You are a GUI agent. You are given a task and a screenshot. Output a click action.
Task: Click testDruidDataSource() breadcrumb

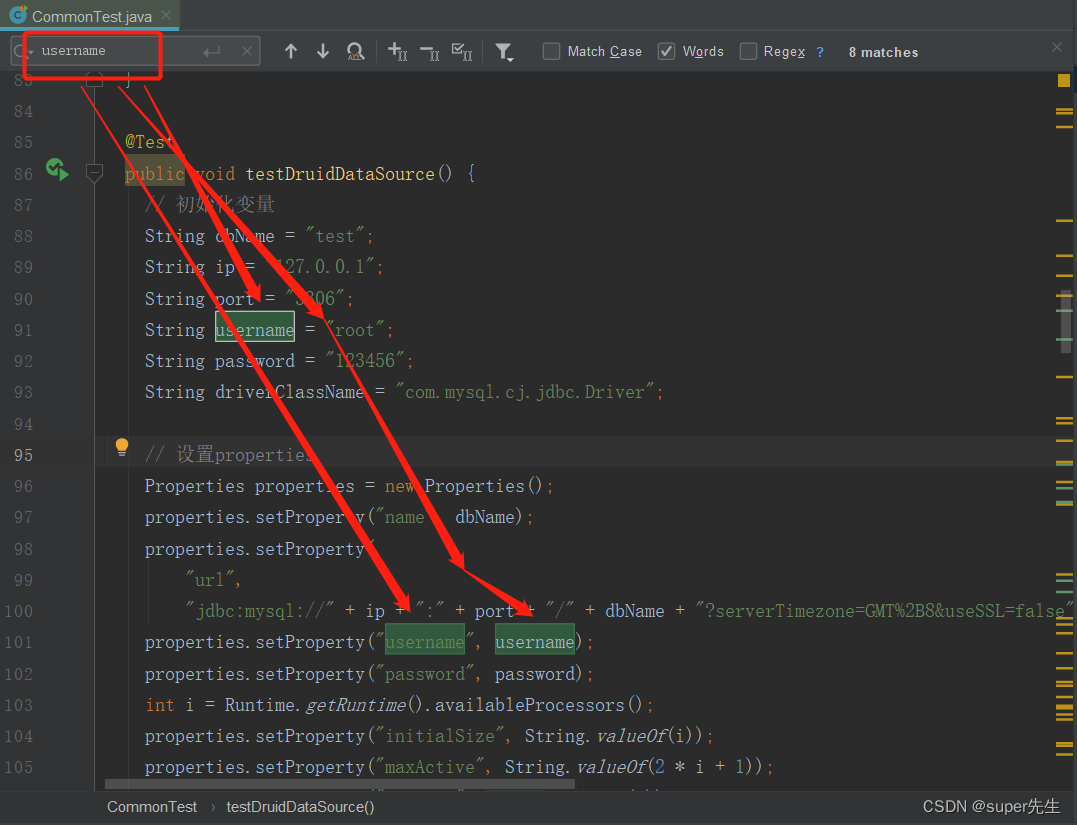(300, 806)
